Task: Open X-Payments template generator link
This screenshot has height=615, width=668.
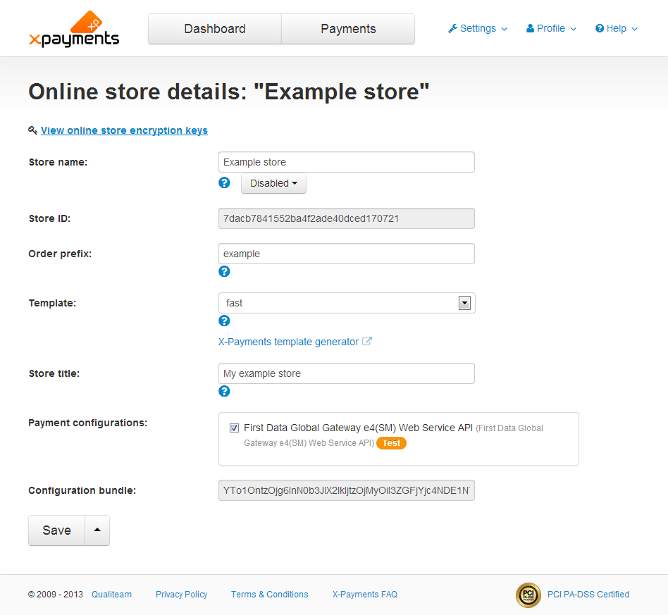Action: [x=288, y=342]
